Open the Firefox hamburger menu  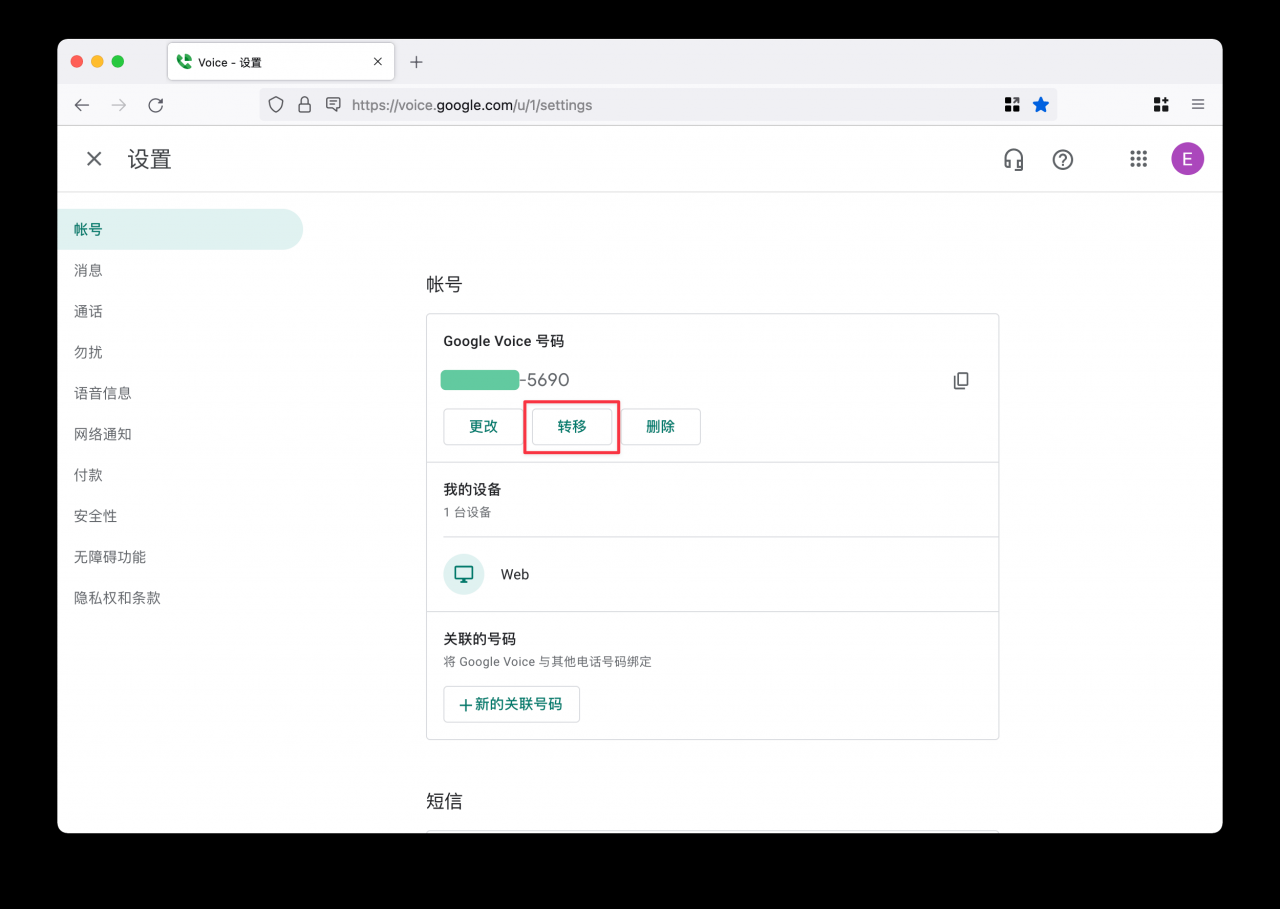coord(1198,105)
